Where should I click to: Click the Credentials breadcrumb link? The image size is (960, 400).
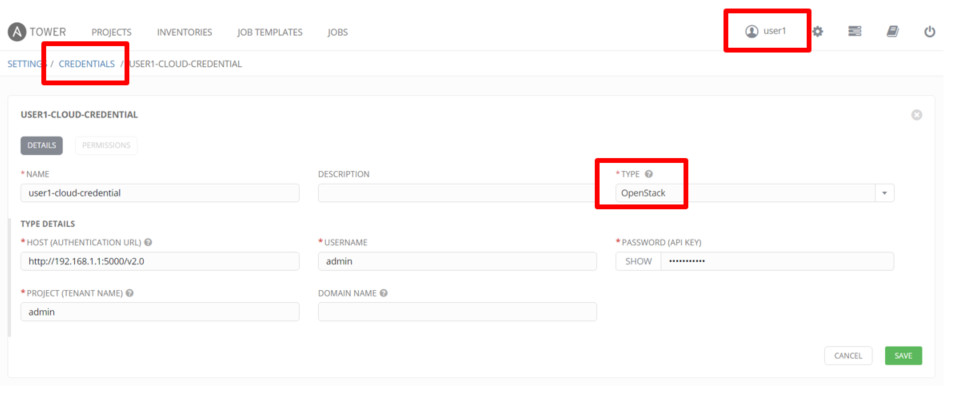click(x=86, y=64)
